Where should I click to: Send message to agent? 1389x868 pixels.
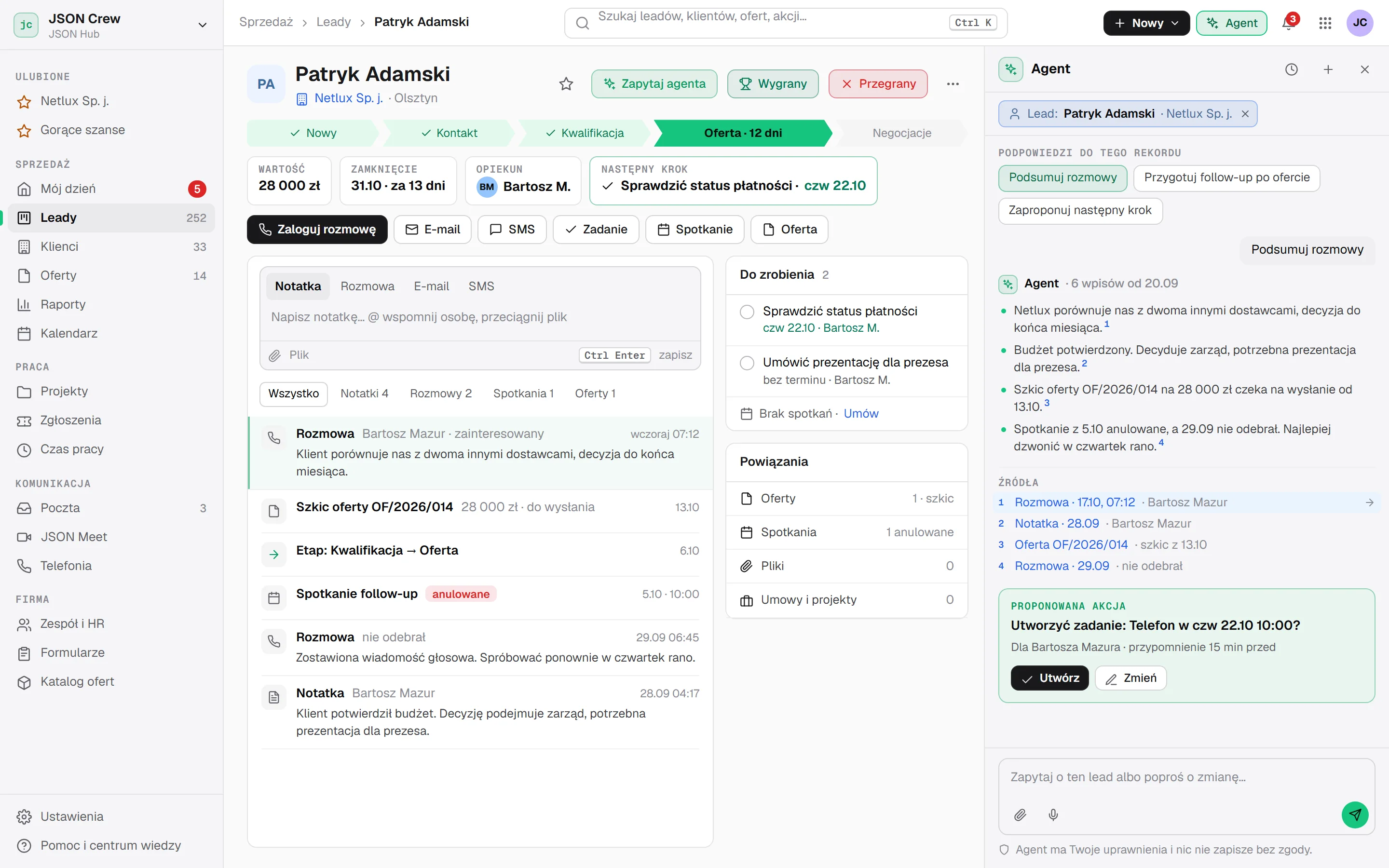[x=1355, y=814]
